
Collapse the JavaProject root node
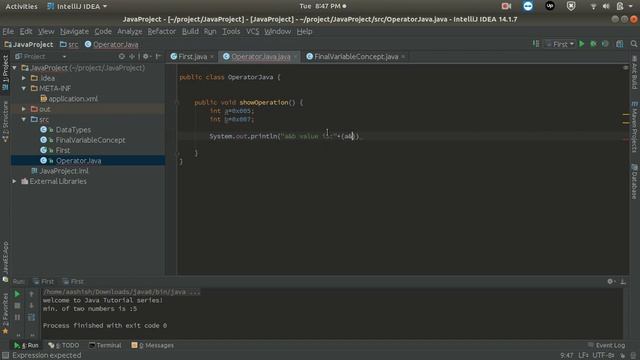point(15,68)
